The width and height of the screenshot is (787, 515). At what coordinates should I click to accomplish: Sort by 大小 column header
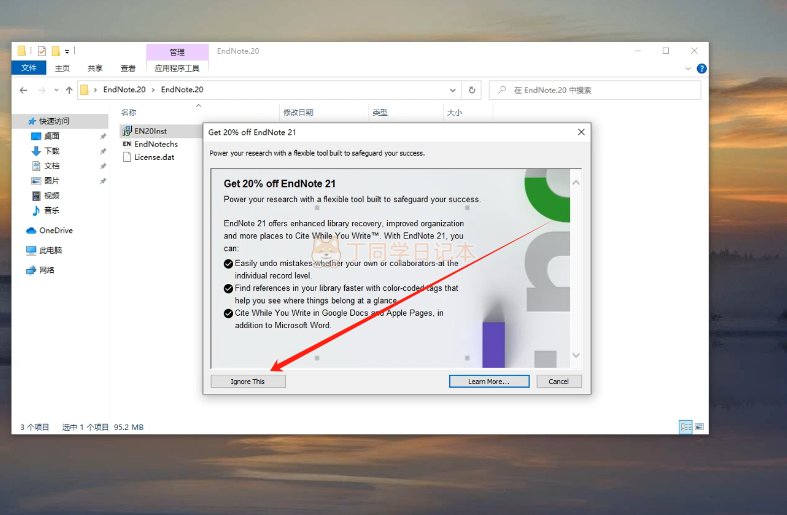pos(454,112)
